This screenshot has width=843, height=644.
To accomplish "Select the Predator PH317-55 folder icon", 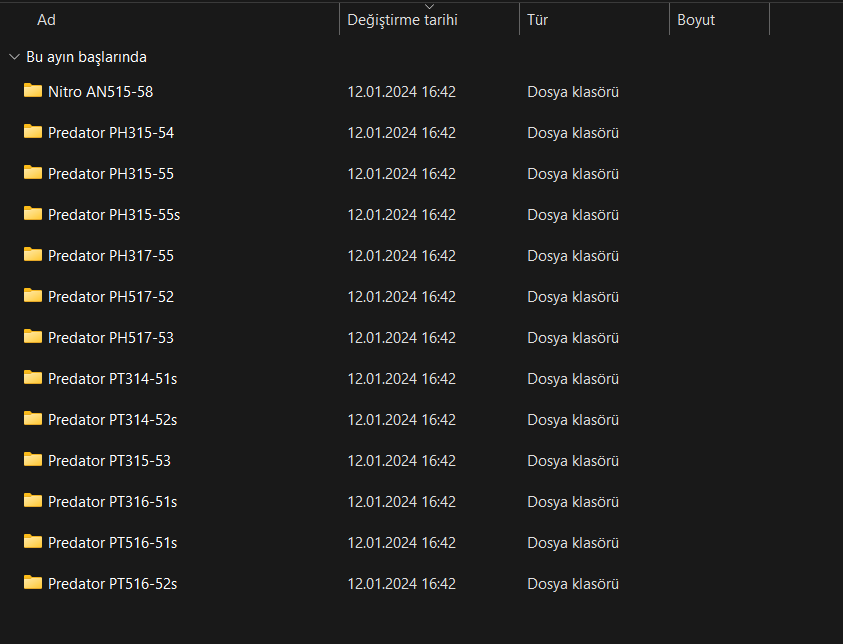I will point(33,254).
